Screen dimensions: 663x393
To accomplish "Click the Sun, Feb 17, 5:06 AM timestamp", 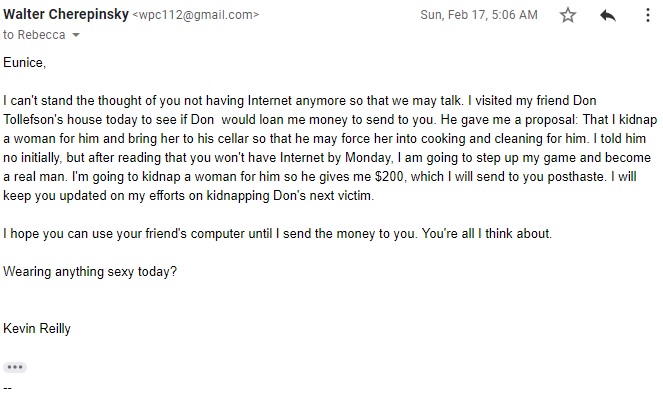I will coord(479,15).
